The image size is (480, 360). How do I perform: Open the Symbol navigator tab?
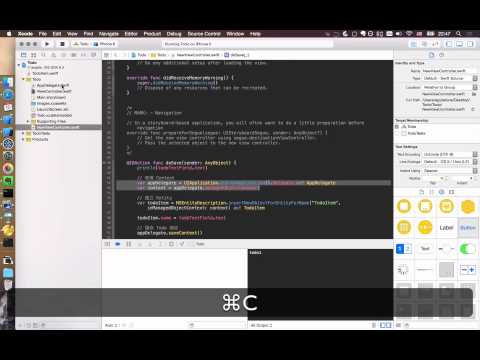(33, 55)
